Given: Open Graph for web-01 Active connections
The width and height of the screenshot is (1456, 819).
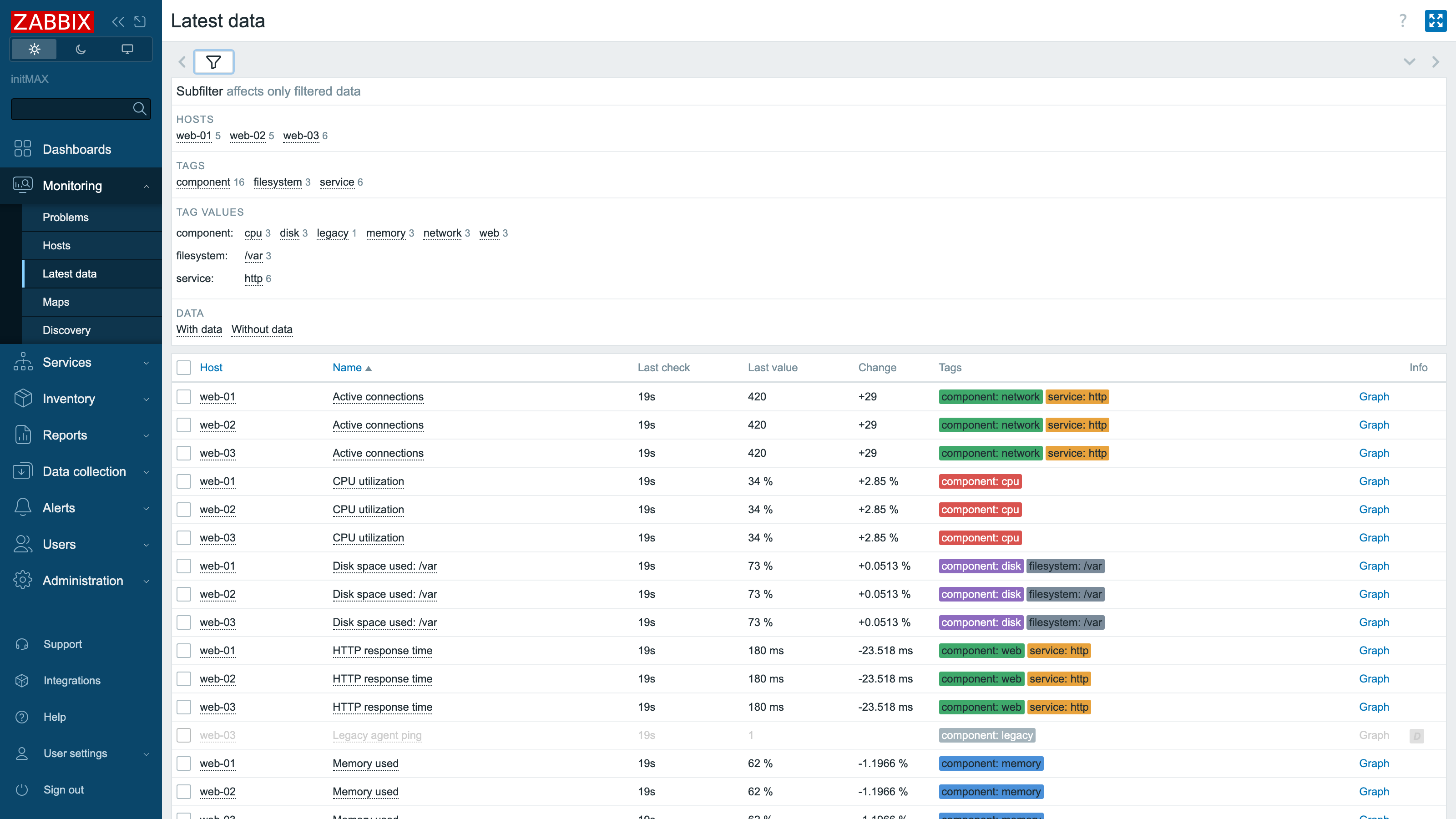Looking at the screenshot, I should point(1374,396).
